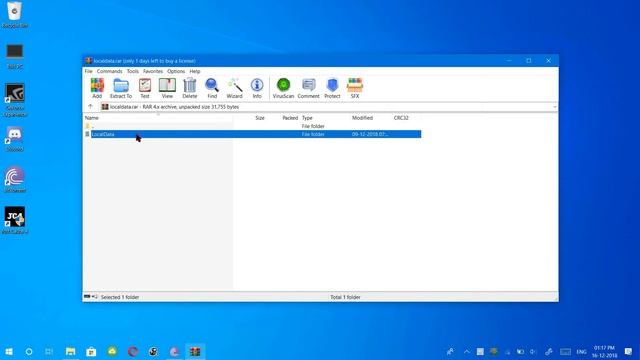Launch the Wizard toolbar icon
This screenshot has height=360, width=640.
click(x=235, y=88)
